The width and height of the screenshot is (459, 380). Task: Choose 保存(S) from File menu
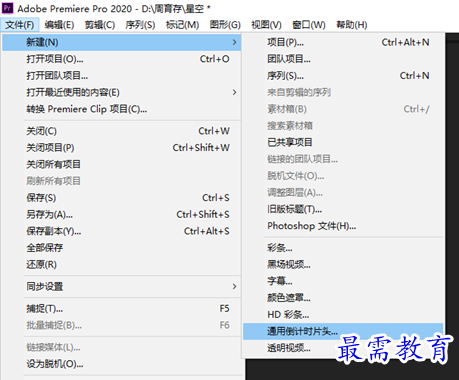121,198
